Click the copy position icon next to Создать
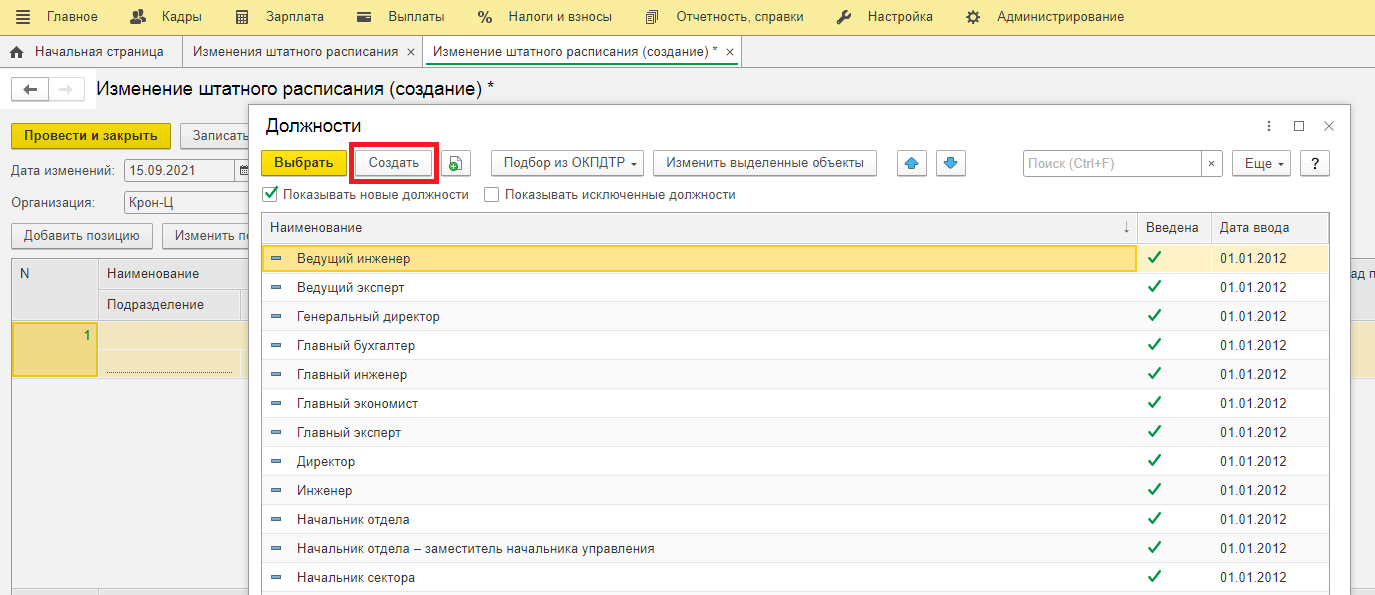 [456, 163]
